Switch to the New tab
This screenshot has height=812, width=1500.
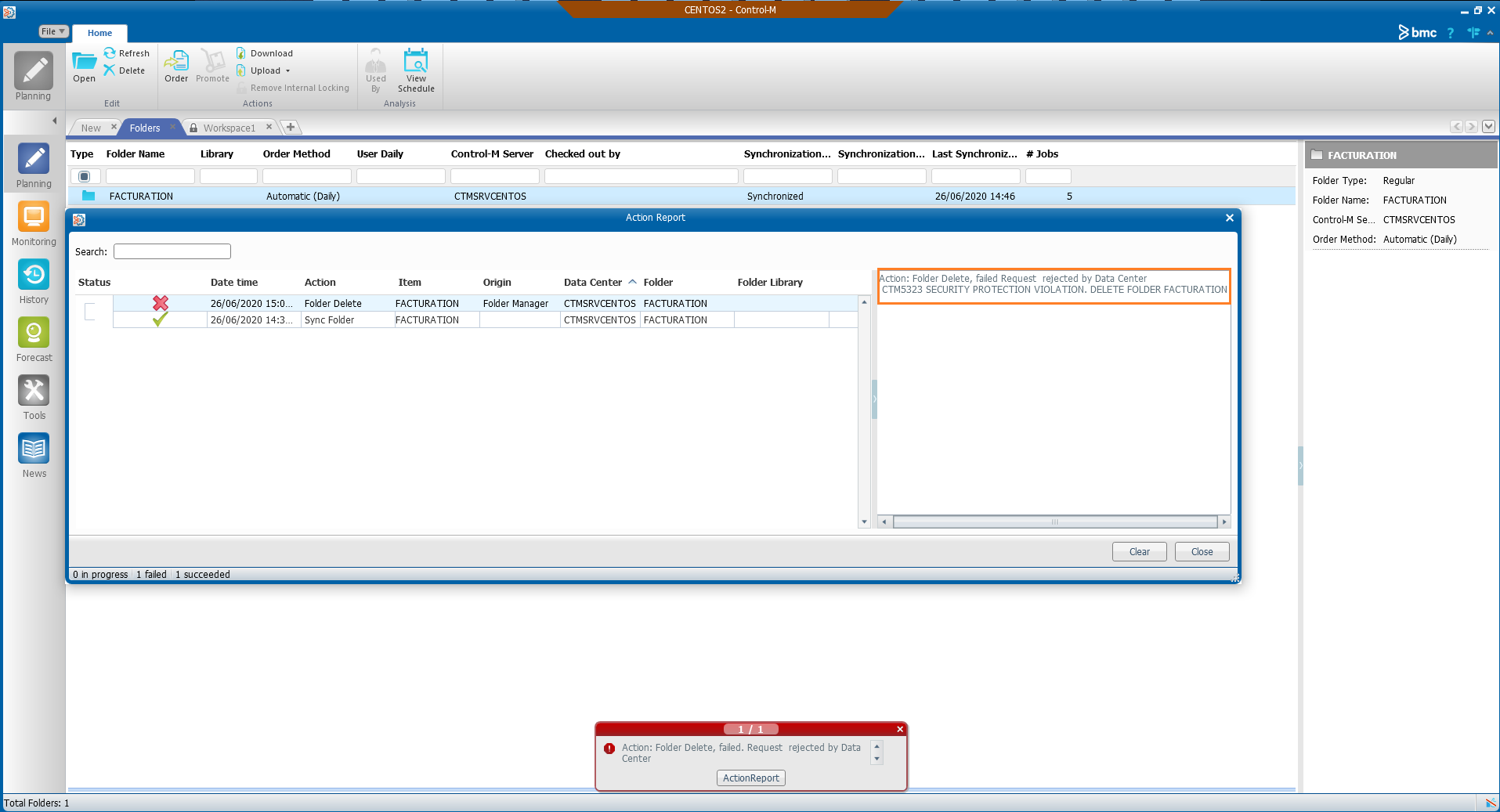pos(91,128)
